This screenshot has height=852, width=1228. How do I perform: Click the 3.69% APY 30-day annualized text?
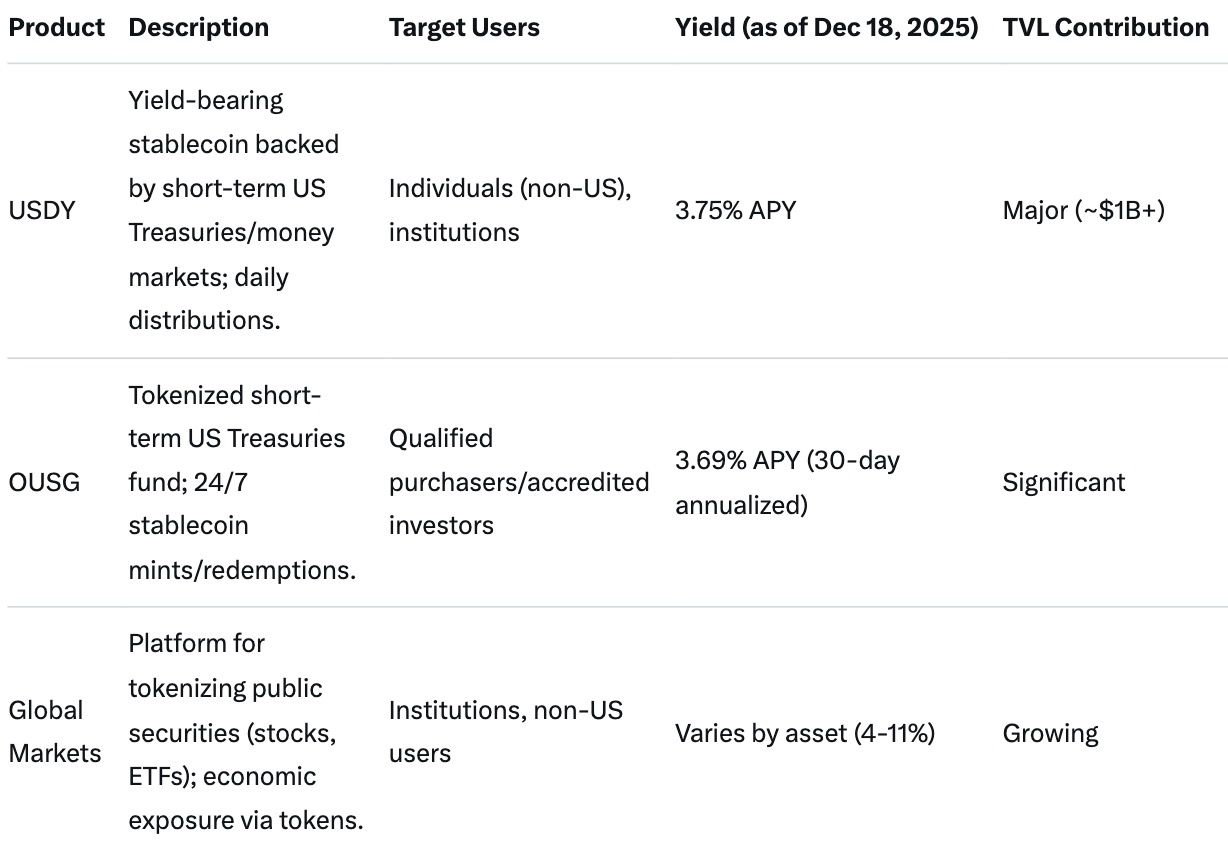pos(787,482)
